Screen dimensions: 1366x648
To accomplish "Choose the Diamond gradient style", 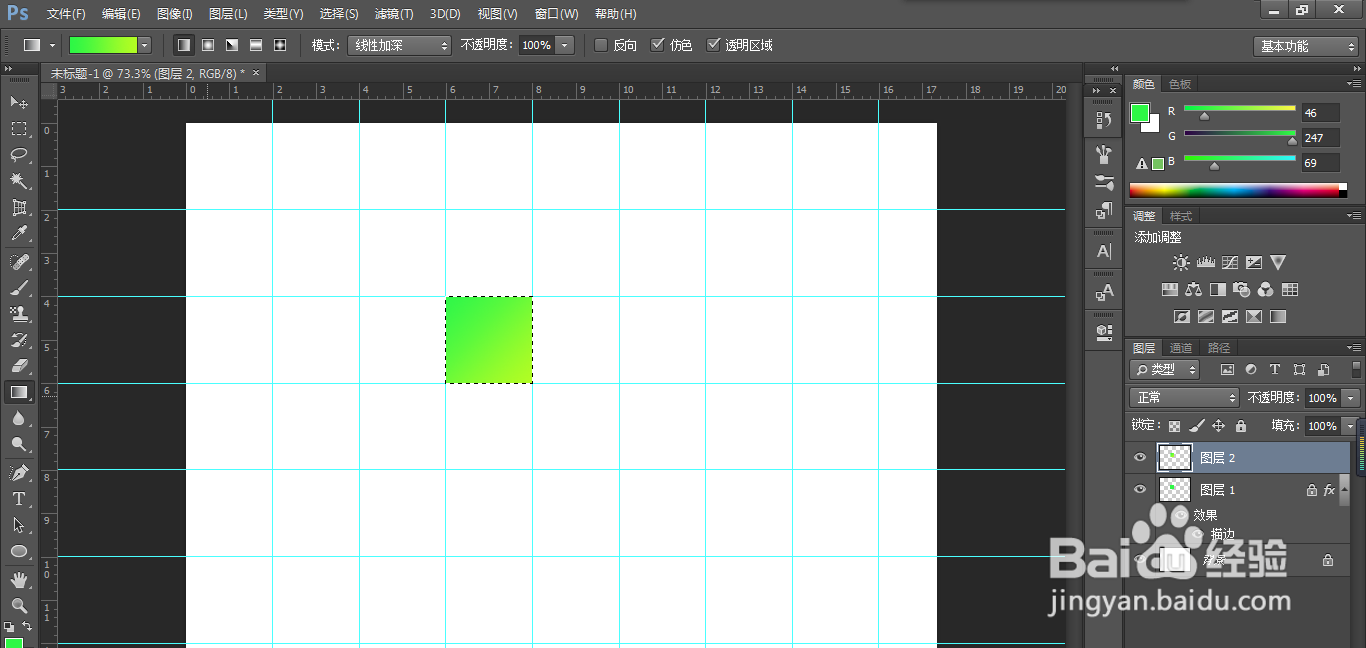I will (x=280, y=45).
